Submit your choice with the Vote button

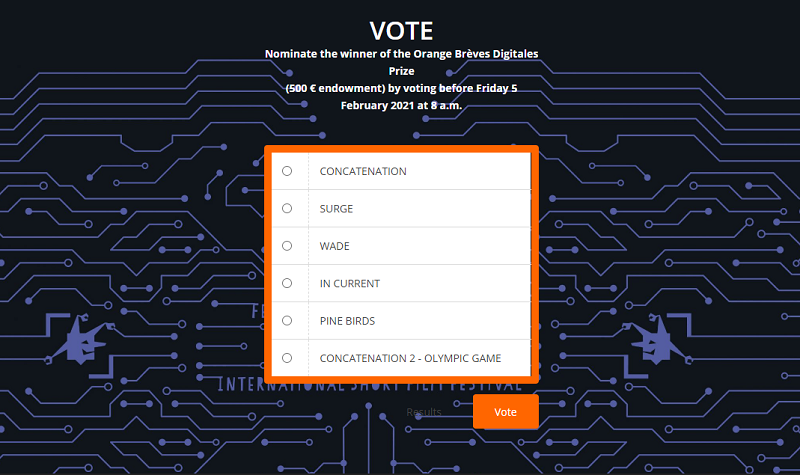(x=505, y=412)
